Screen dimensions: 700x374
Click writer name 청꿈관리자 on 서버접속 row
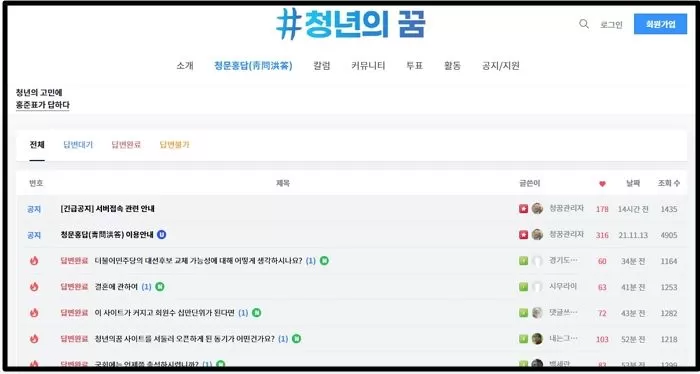[x=567, y=208]
